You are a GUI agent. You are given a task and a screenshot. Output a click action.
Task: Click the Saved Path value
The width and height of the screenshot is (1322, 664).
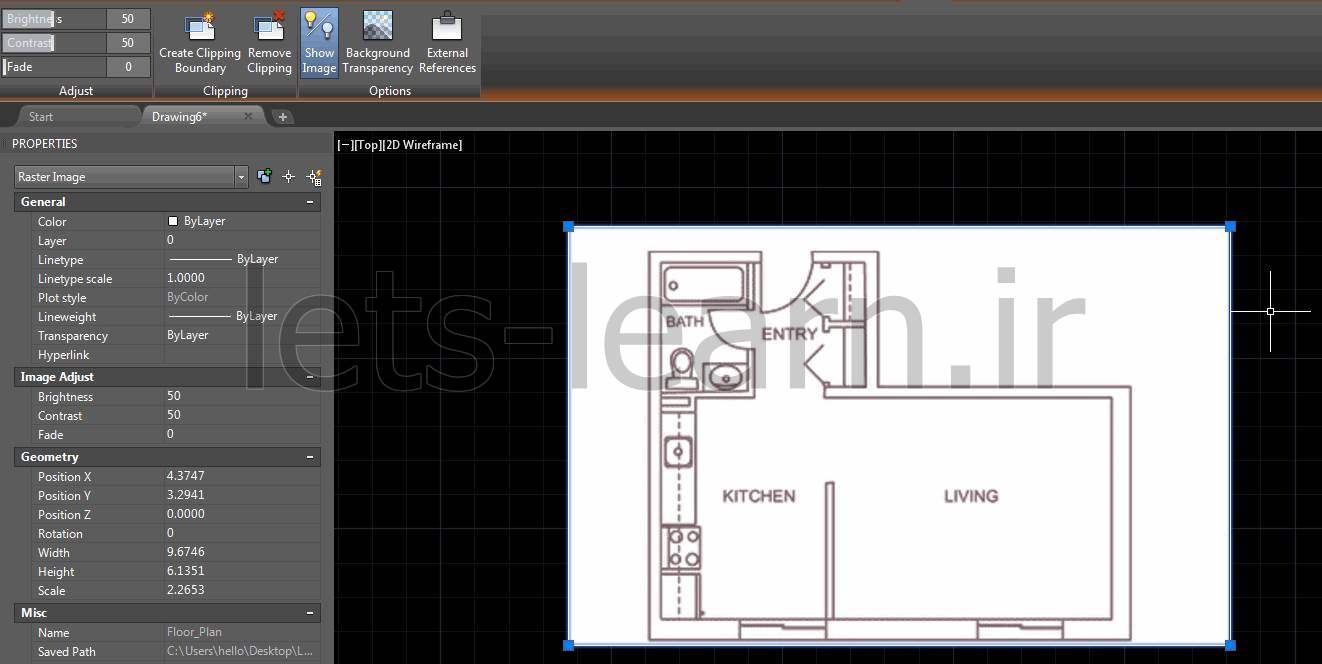tap(242, 651)
